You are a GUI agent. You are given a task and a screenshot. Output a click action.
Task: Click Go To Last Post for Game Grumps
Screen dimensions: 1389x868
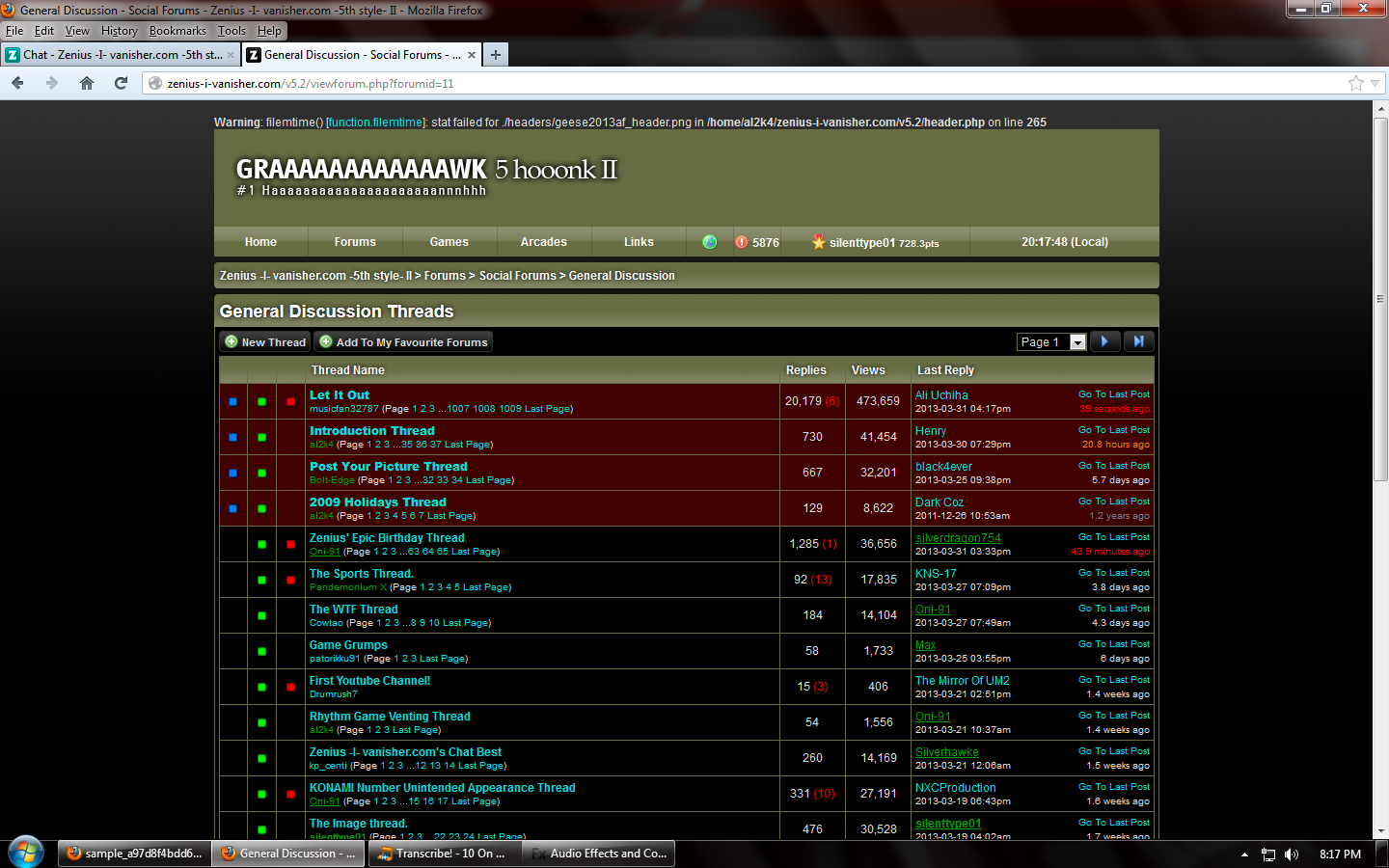tap(1114, 644)
